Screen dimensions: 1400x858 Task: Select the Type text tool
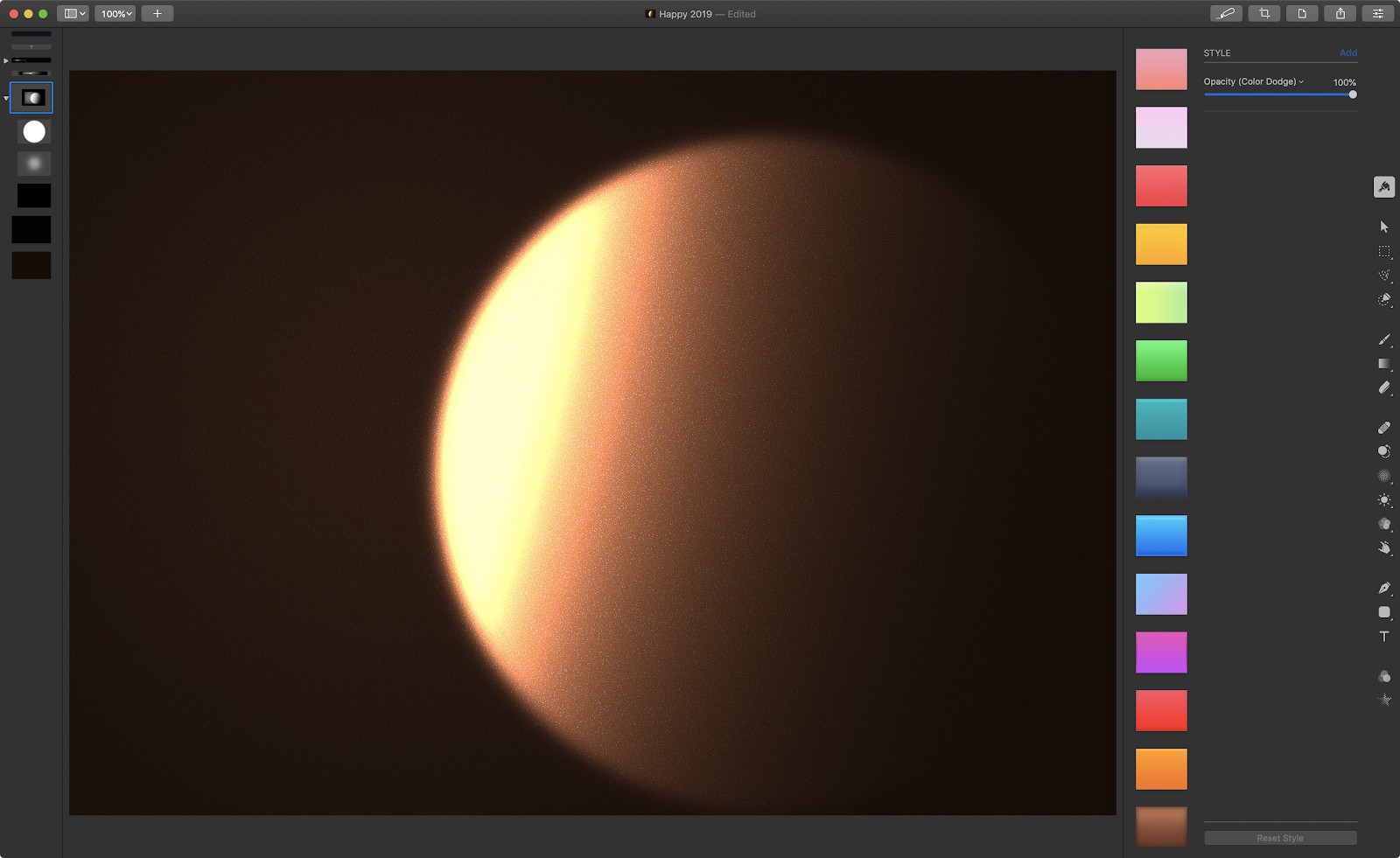[1383, 637]
